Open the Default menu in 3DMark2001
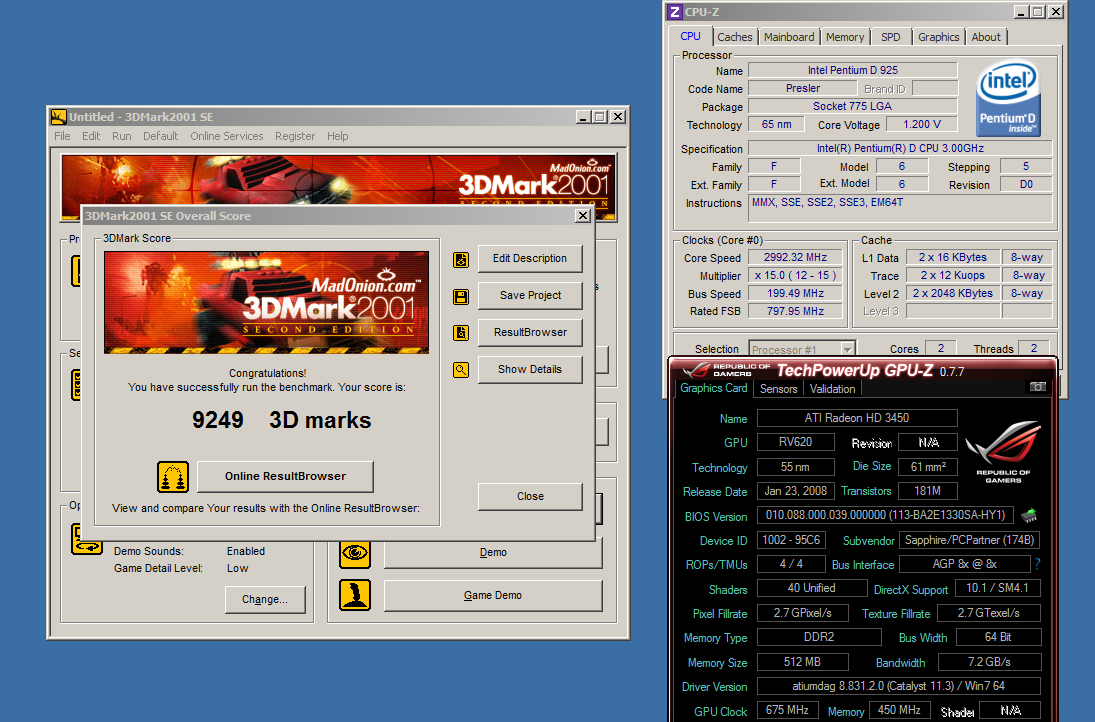 [161, 136]
